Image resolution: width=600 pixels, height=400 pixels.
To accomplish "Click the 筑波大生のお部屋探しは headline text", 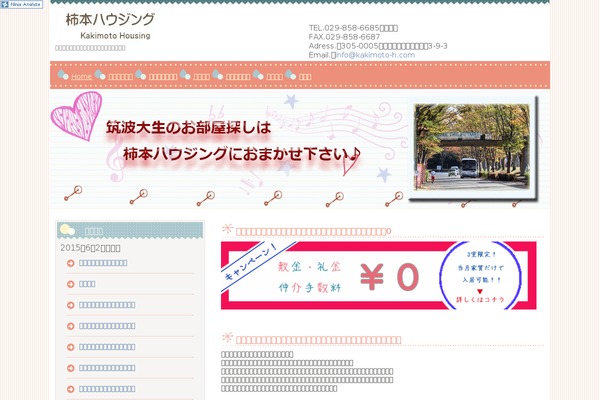I will (x=189, y=128).
